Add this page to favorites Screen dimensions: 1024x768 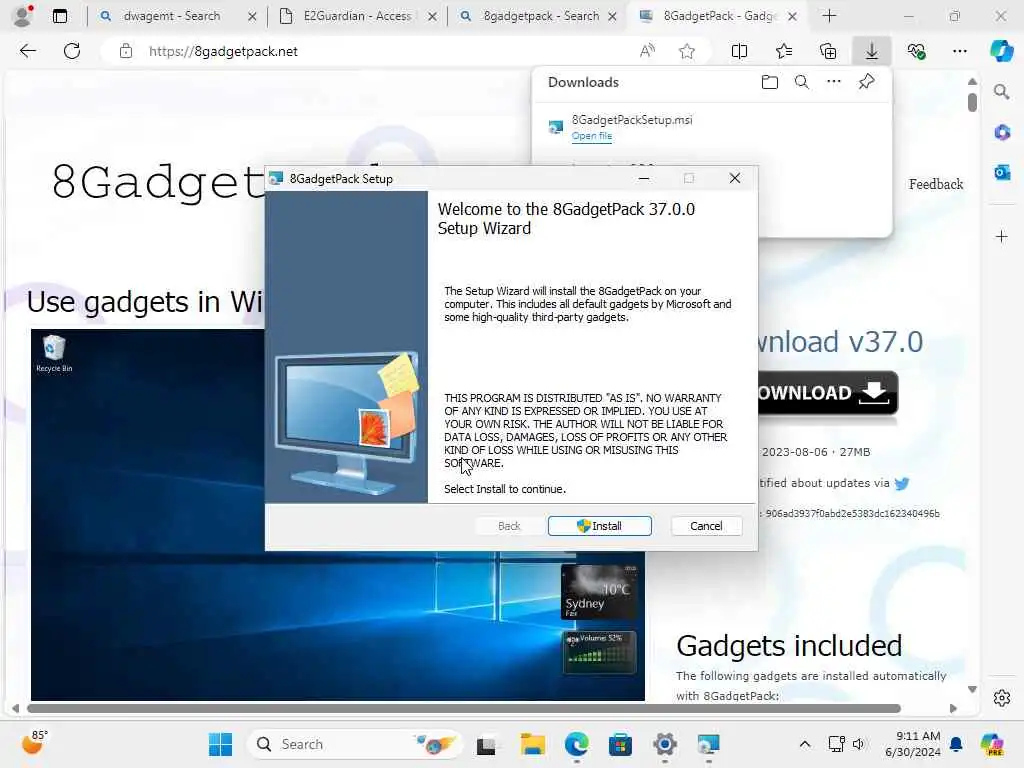686,51
